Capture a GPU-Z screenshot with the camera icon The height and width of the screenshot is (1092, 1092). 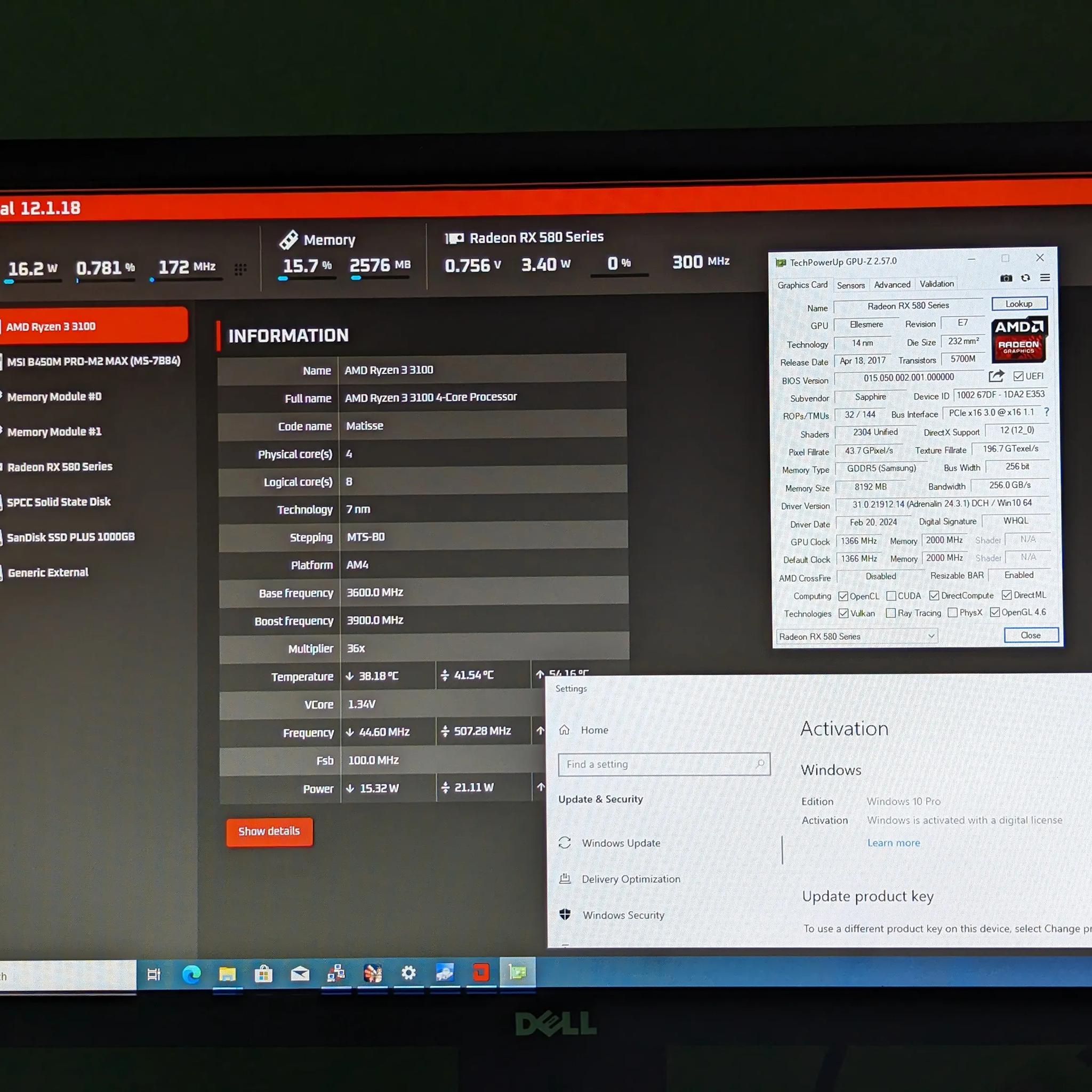click(1006, 278)
